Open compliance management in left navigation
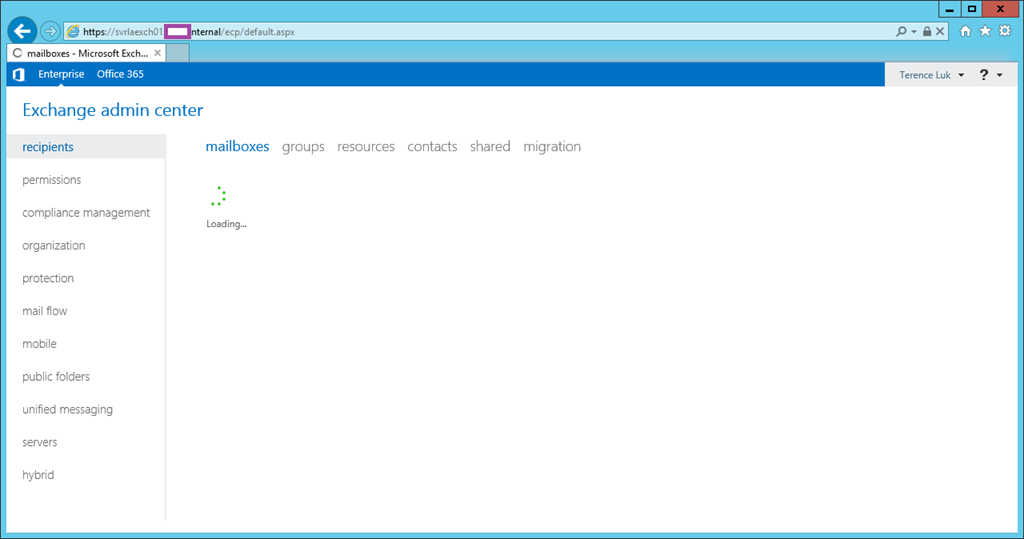 (86, 212)
